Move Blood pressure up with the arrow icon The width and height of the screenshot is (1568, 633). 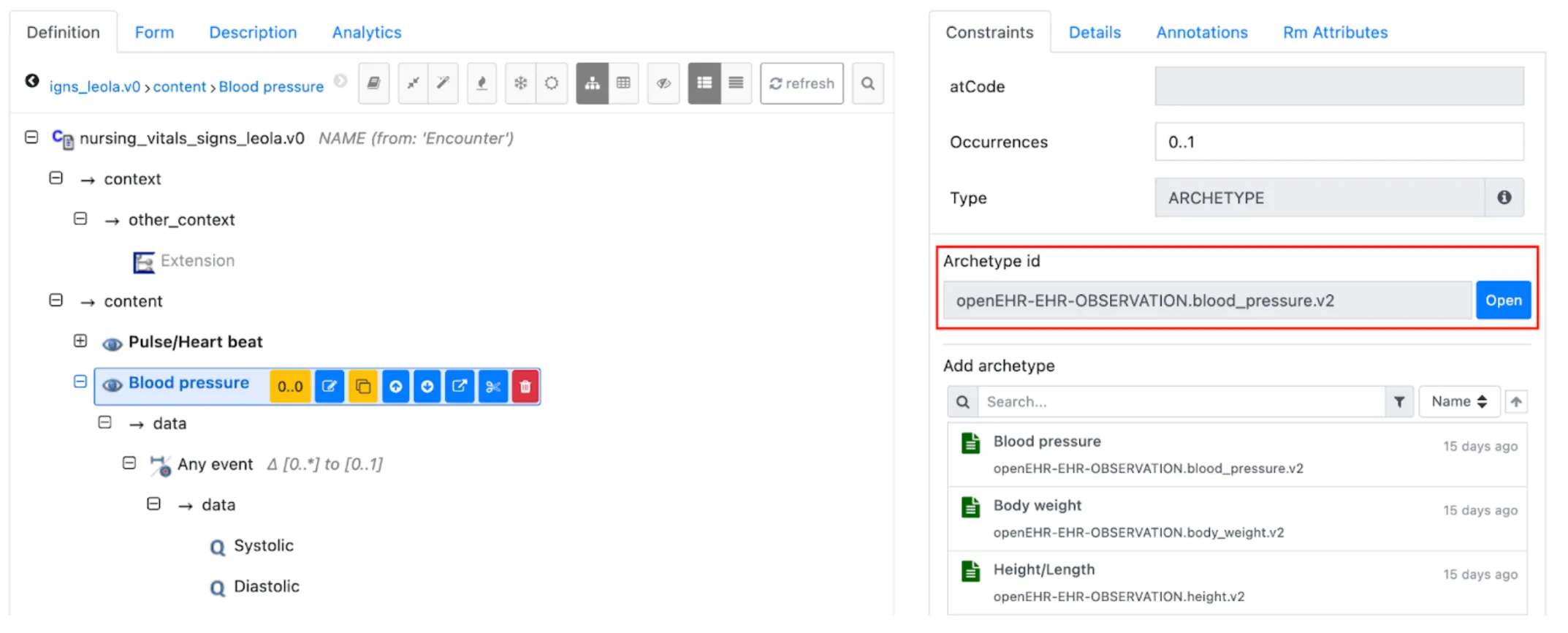(x=395, y=387)
